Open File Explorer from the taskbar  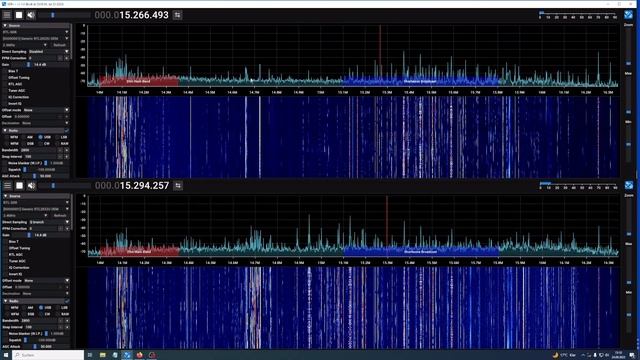coord(102,355)
